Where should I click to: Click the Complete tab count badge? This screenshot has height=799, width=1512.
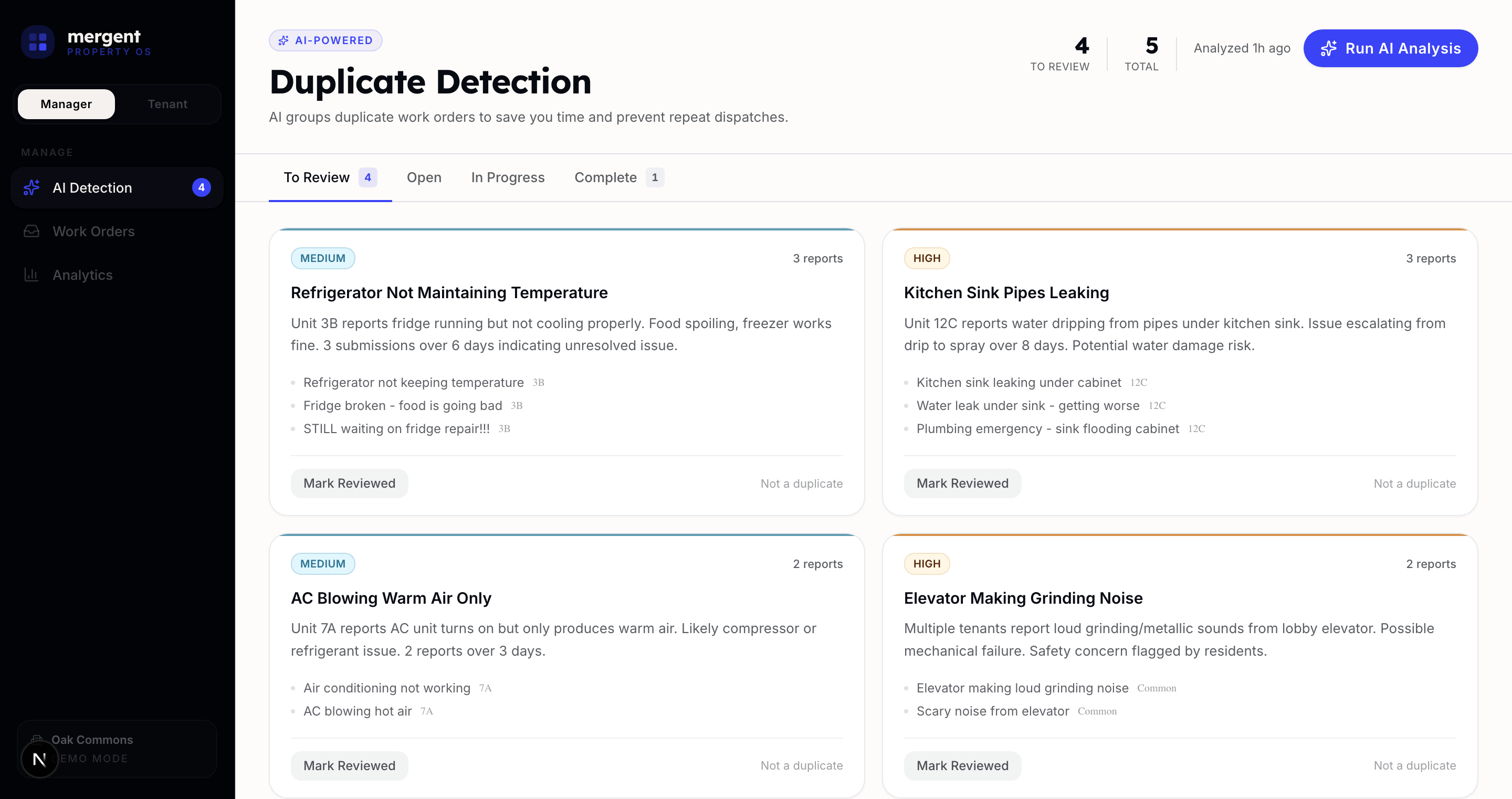[655, 177]
